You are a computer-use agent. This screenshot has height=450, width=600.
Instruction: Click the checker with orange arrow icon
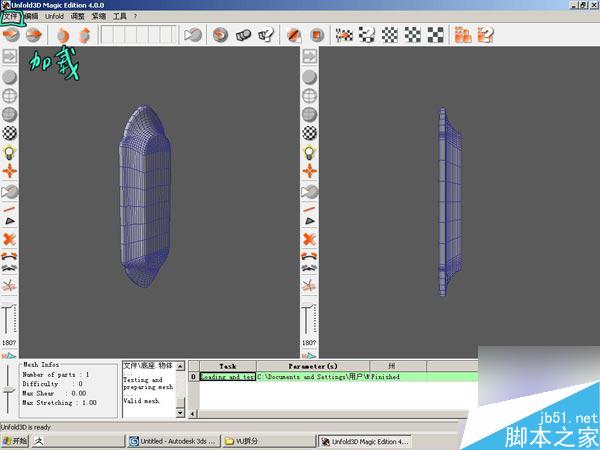[x=344, y=35]
